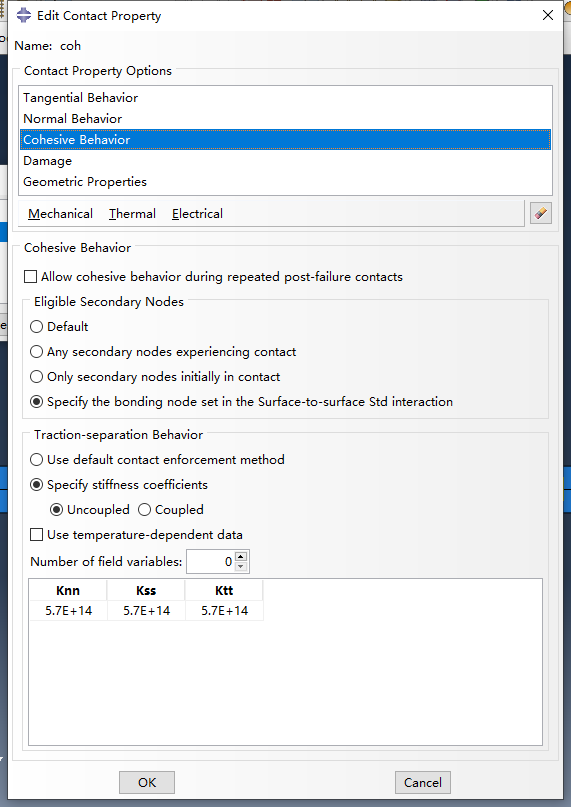Close the Edit Contact Property dialog
Viewport: 571px width, 807px height.
pos(548,15)
